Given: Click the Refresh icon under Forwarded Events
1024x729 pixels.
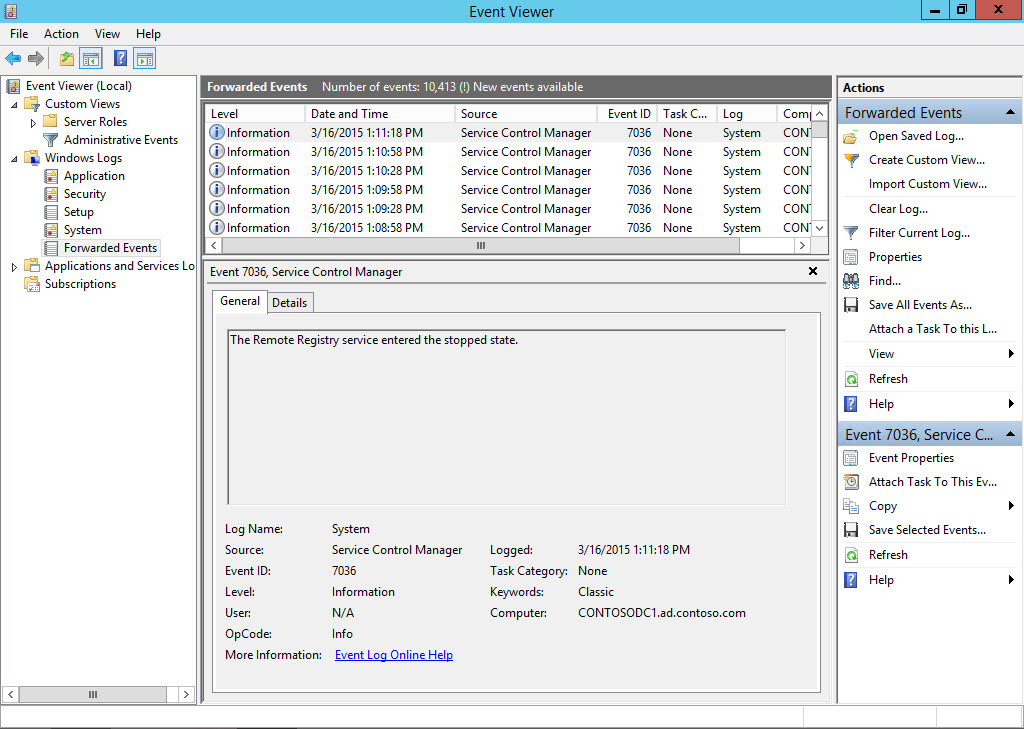Looking at the screenshot, I should point(852,378).
